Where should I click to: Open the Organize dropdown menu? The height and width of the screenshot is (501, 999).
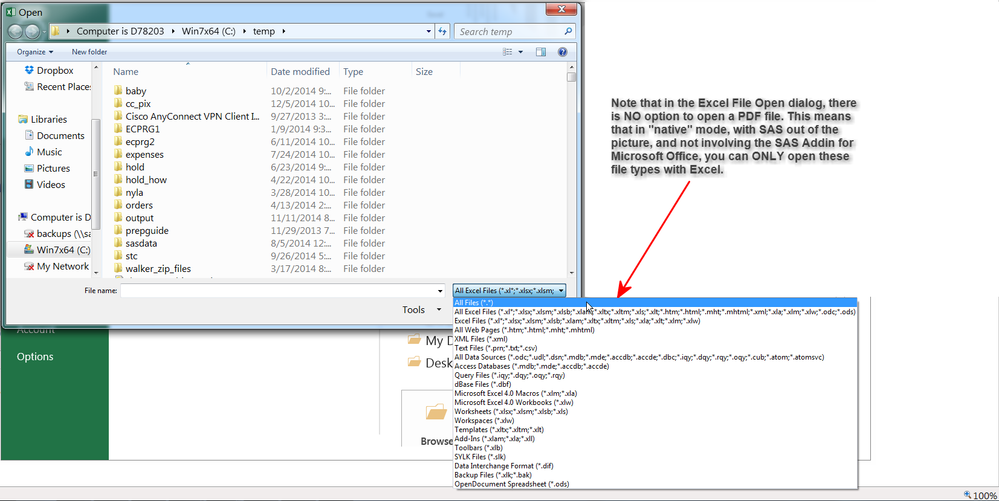tap(35, 52)
